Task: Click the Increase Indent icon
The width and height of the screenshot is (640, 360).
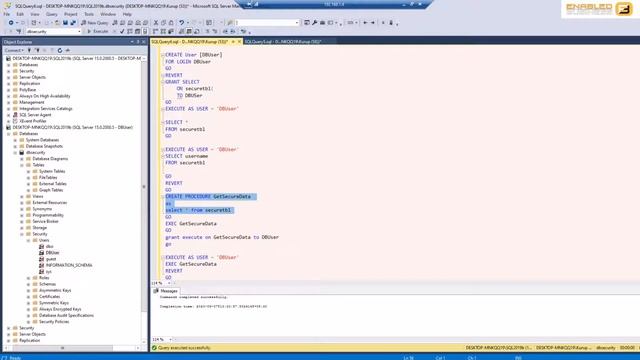Action: (233, 31)
